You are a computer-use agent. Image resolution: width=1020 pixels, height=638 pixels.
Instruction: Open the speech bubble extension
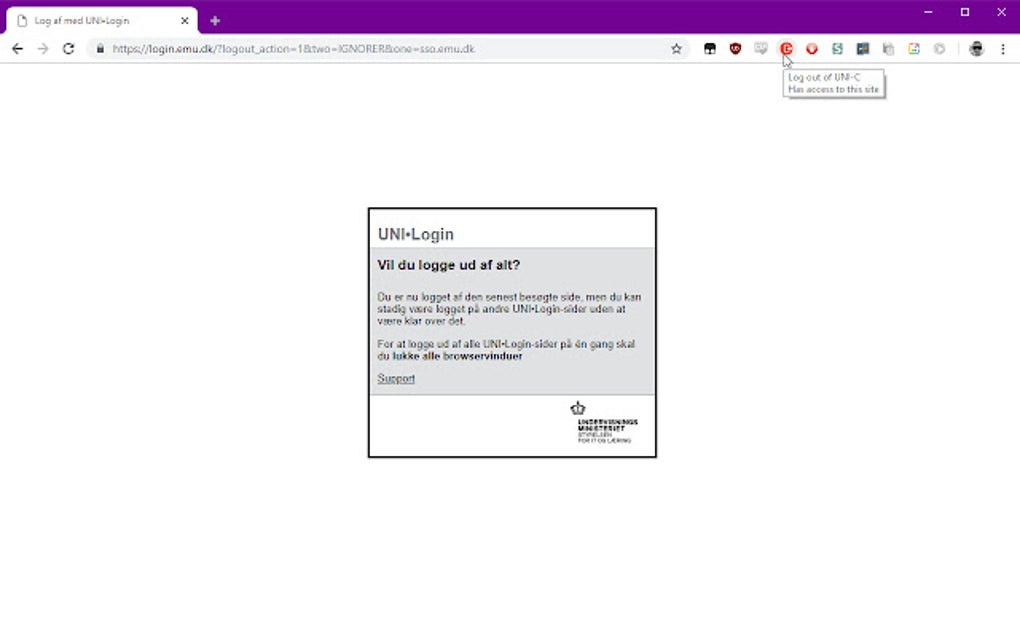pyautogui.click(x=760, y=48)
